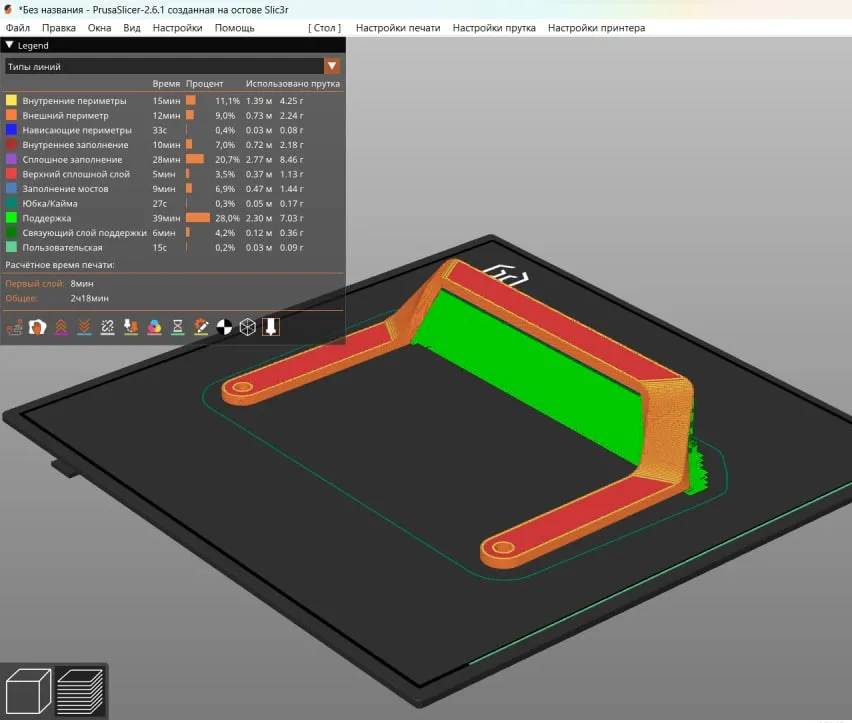This screenshot has width=852, height=723.
Task: Switch to Настройки принтера tab
Action: [x=596, y=28]
